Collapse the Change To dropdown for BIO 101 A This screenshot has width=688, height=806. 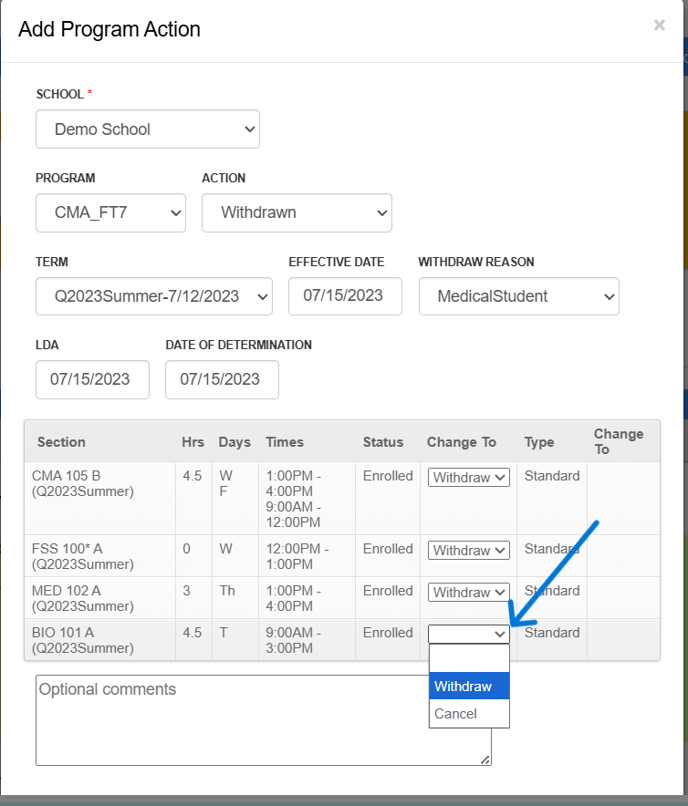coord(469,634)
